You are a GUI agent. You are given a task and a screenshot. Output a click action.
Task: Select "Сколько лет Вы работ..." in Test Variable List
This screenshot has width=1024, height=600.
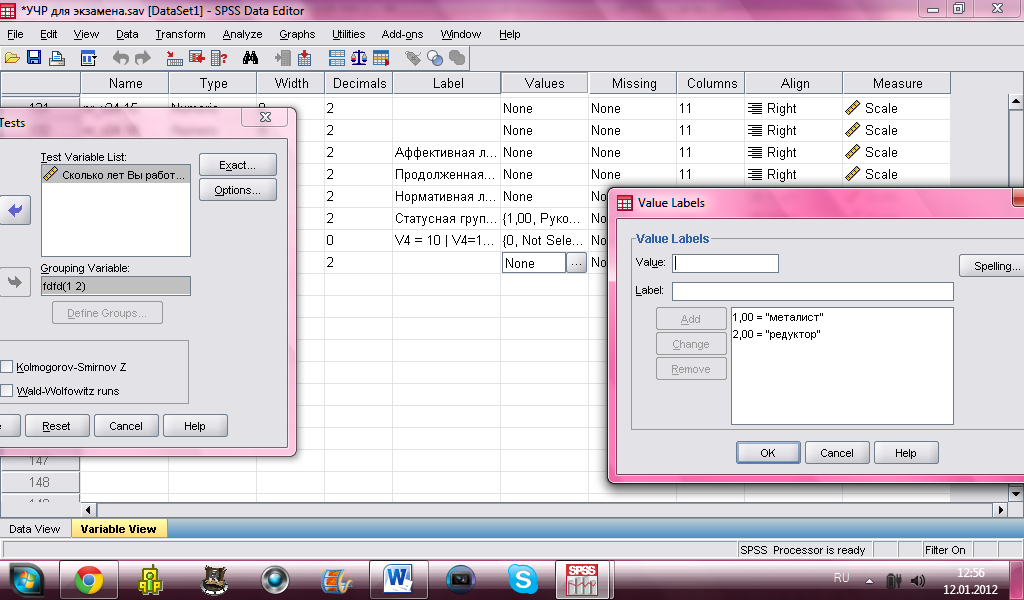pos(116,174)
